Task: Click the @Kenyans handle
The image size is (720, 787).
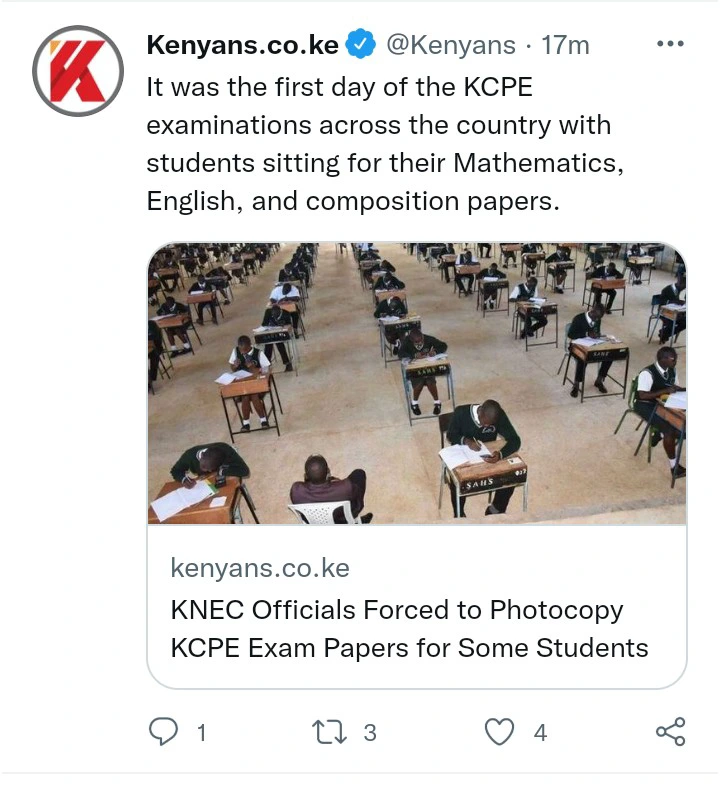Action: coord(451,45)
